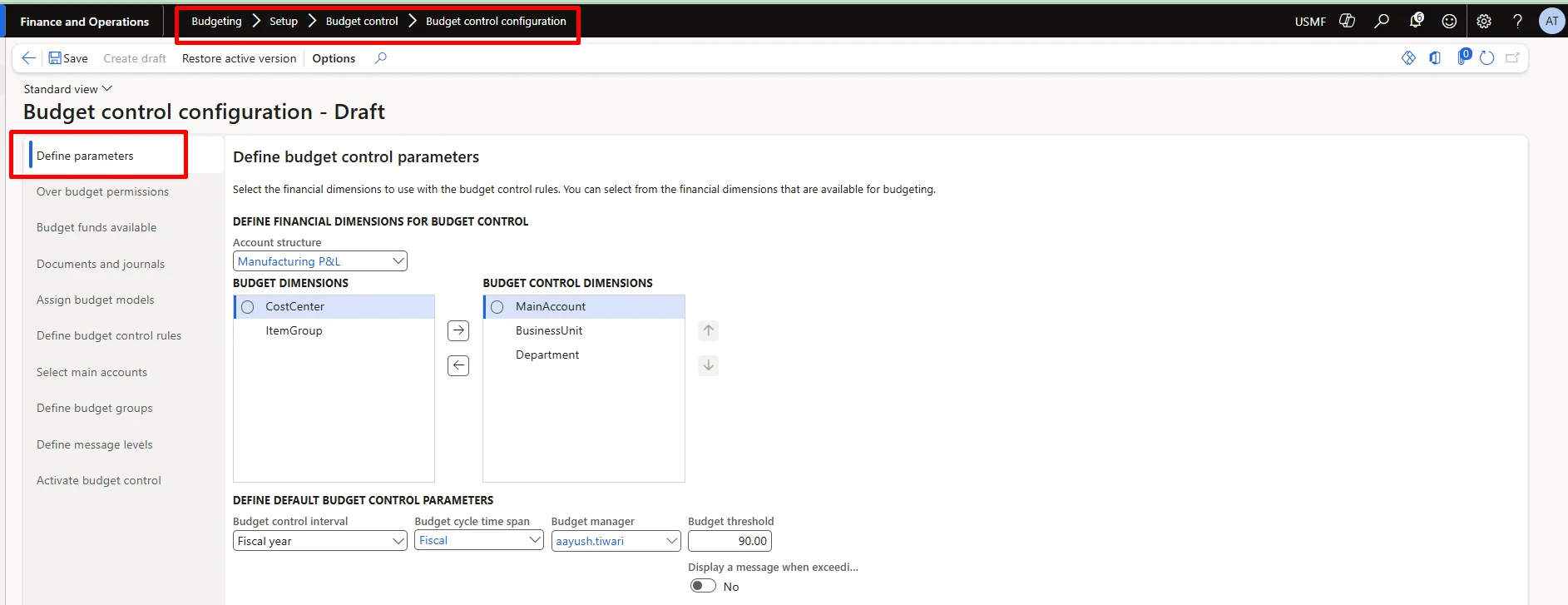Go to Documents and journals tab
This screenshot has width=1568, height=605.
[x=101, y=264]
